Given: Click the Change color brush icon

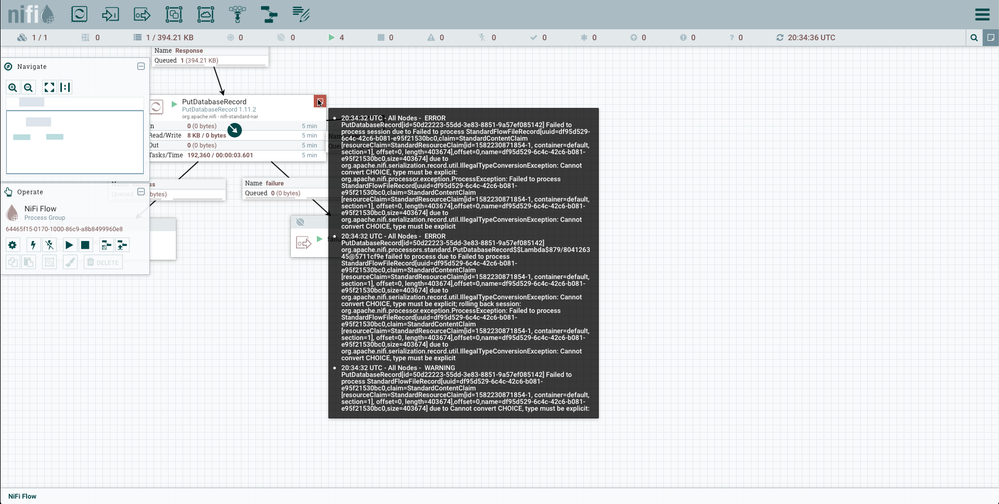Looking at the screenshot, I should pos(70,262).
